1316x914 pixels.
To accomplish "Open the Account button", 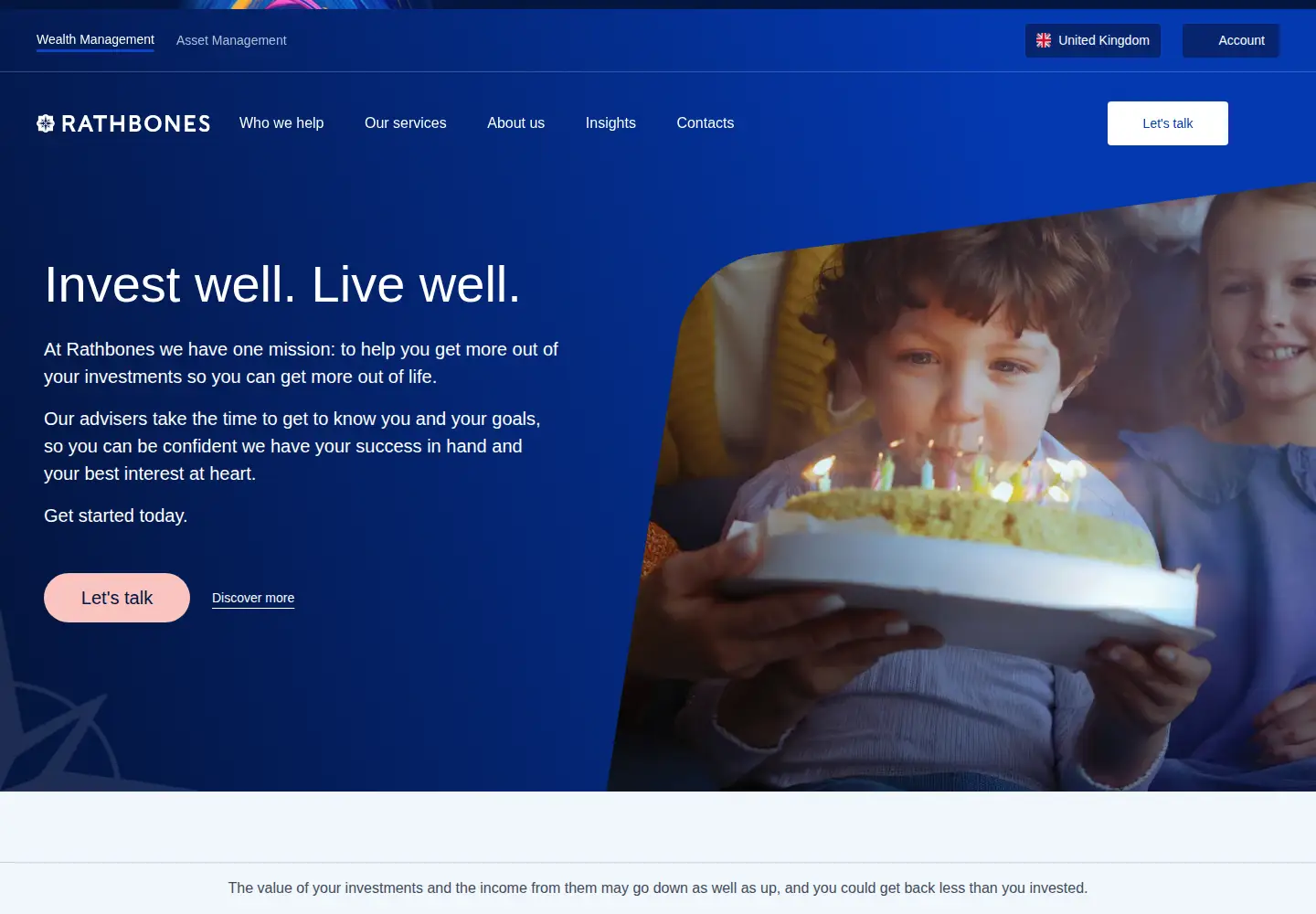I will [x=1231, y=40].
